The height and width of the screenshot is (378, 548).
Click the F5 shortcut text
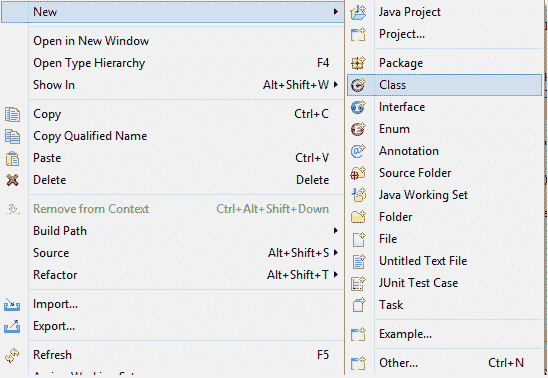(323, 355)
